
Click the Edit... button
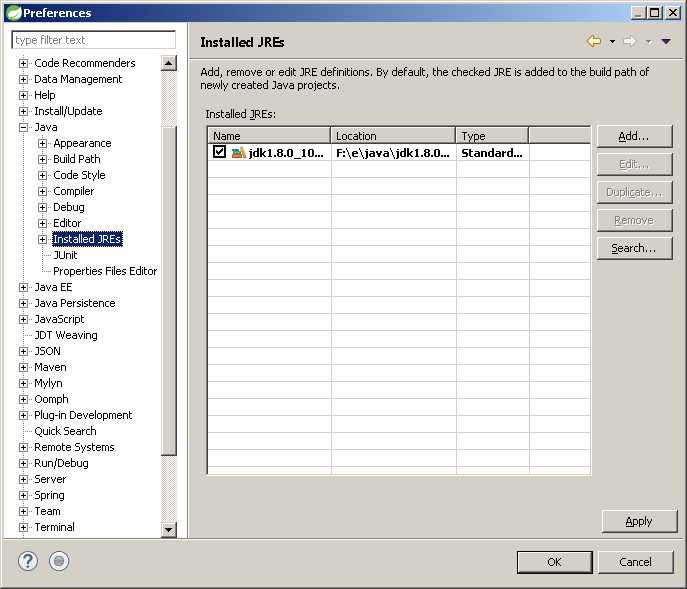click(634, 164)
